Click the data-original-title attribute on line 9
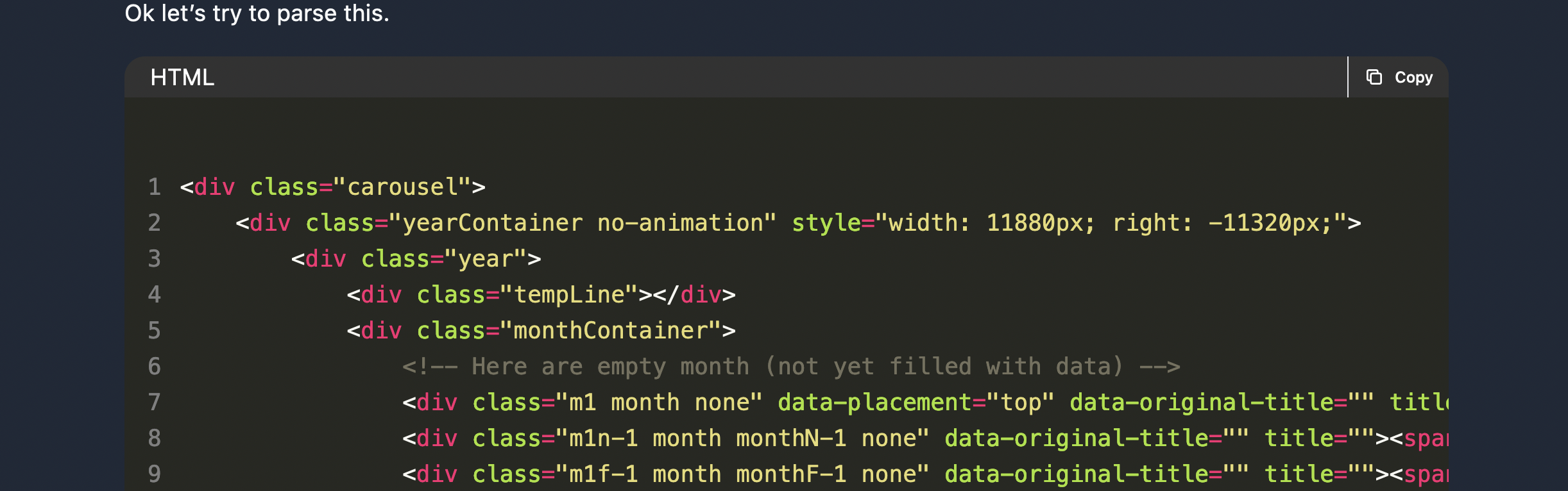This screenshot has height=491, width=1568. click(1097, 474)
